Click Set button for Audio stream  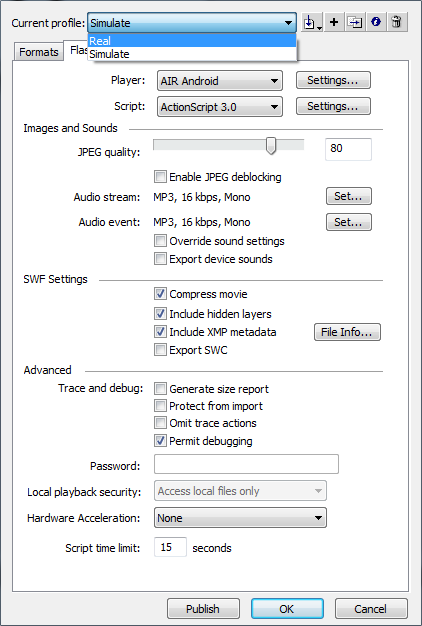(x=349, y=196)
